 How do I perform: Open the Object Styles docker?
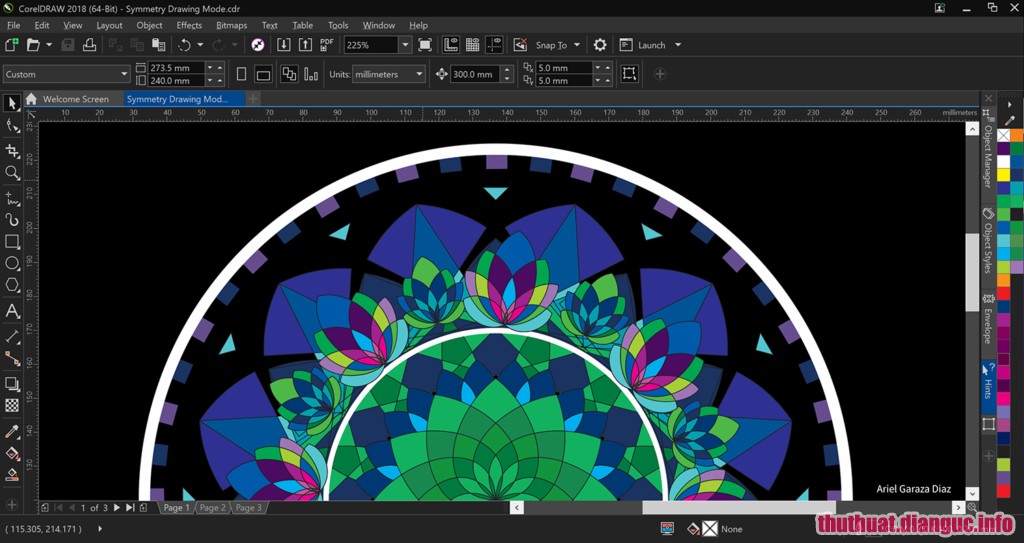coord(988,240)
